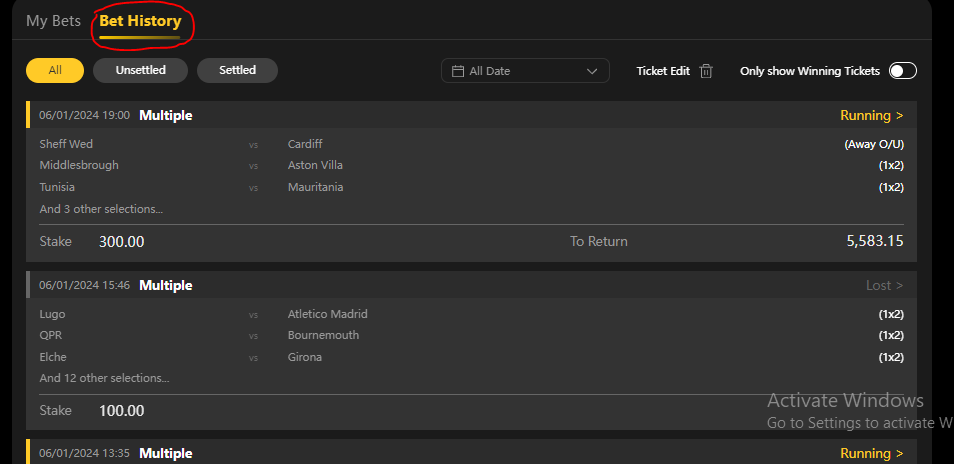Filter by Unsettled bets

click(140, 70)
